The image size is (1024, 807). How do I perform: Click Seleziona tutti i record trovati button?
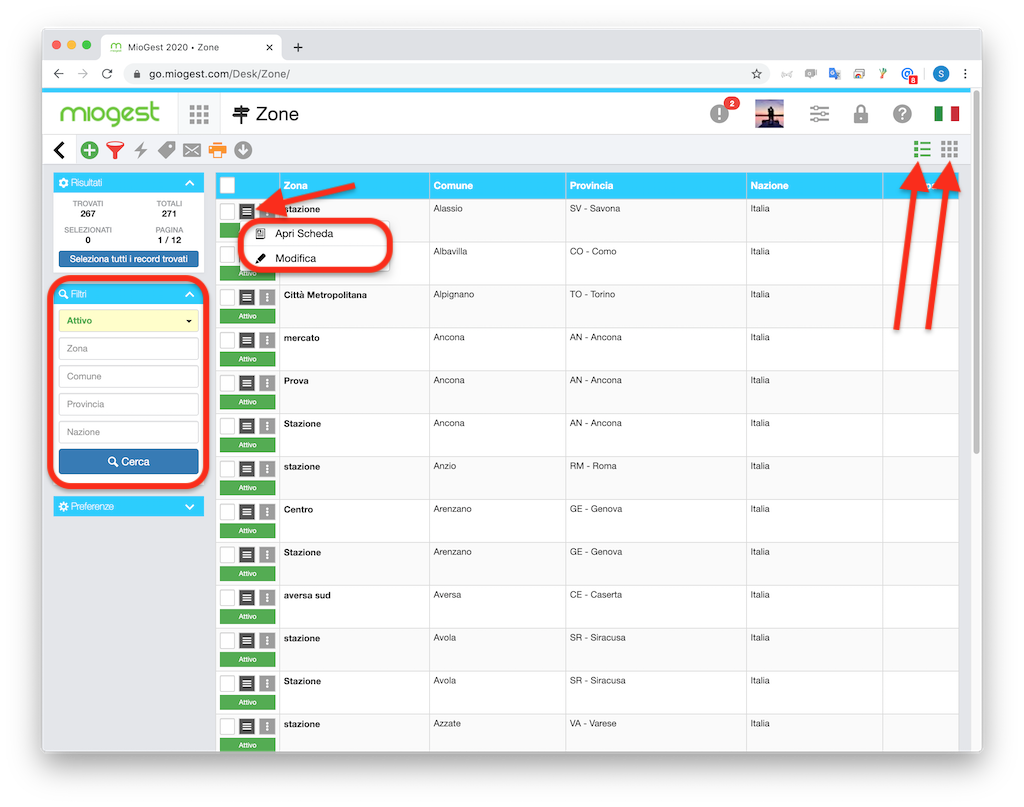(129, 259)
